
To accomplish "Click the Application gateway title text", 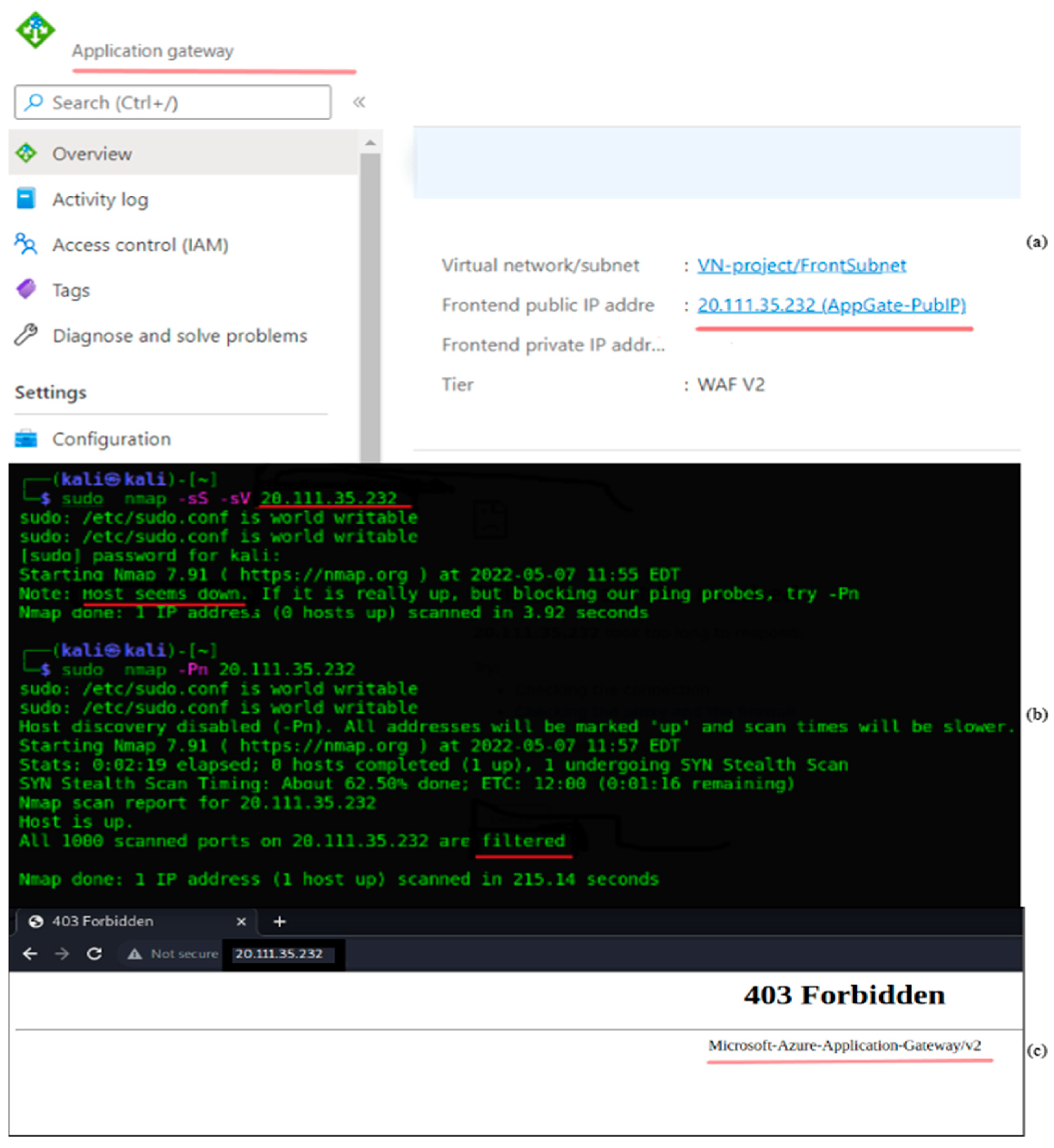I will pos(152,51).
